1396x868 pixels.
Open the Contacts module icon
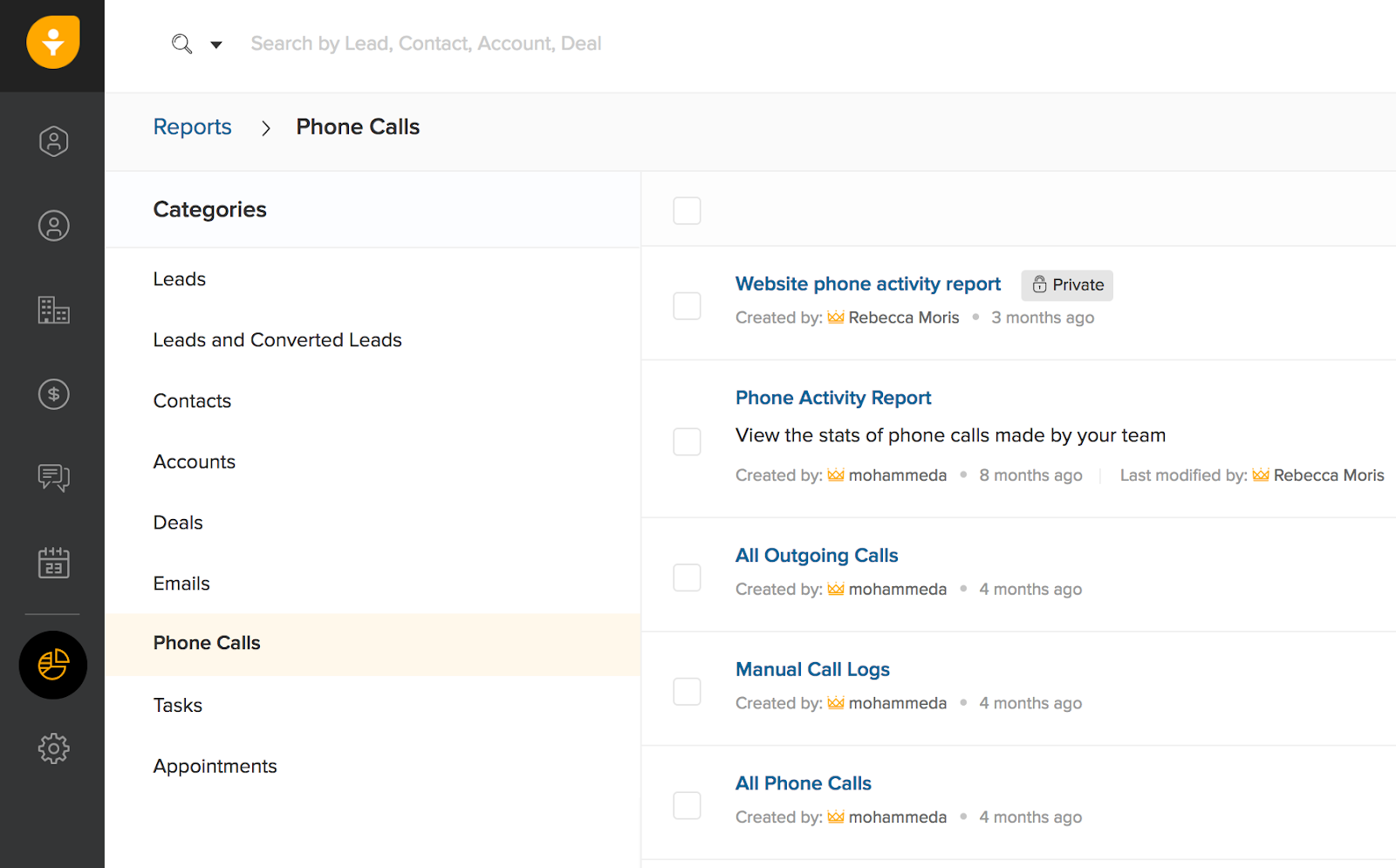click(53, 226)
